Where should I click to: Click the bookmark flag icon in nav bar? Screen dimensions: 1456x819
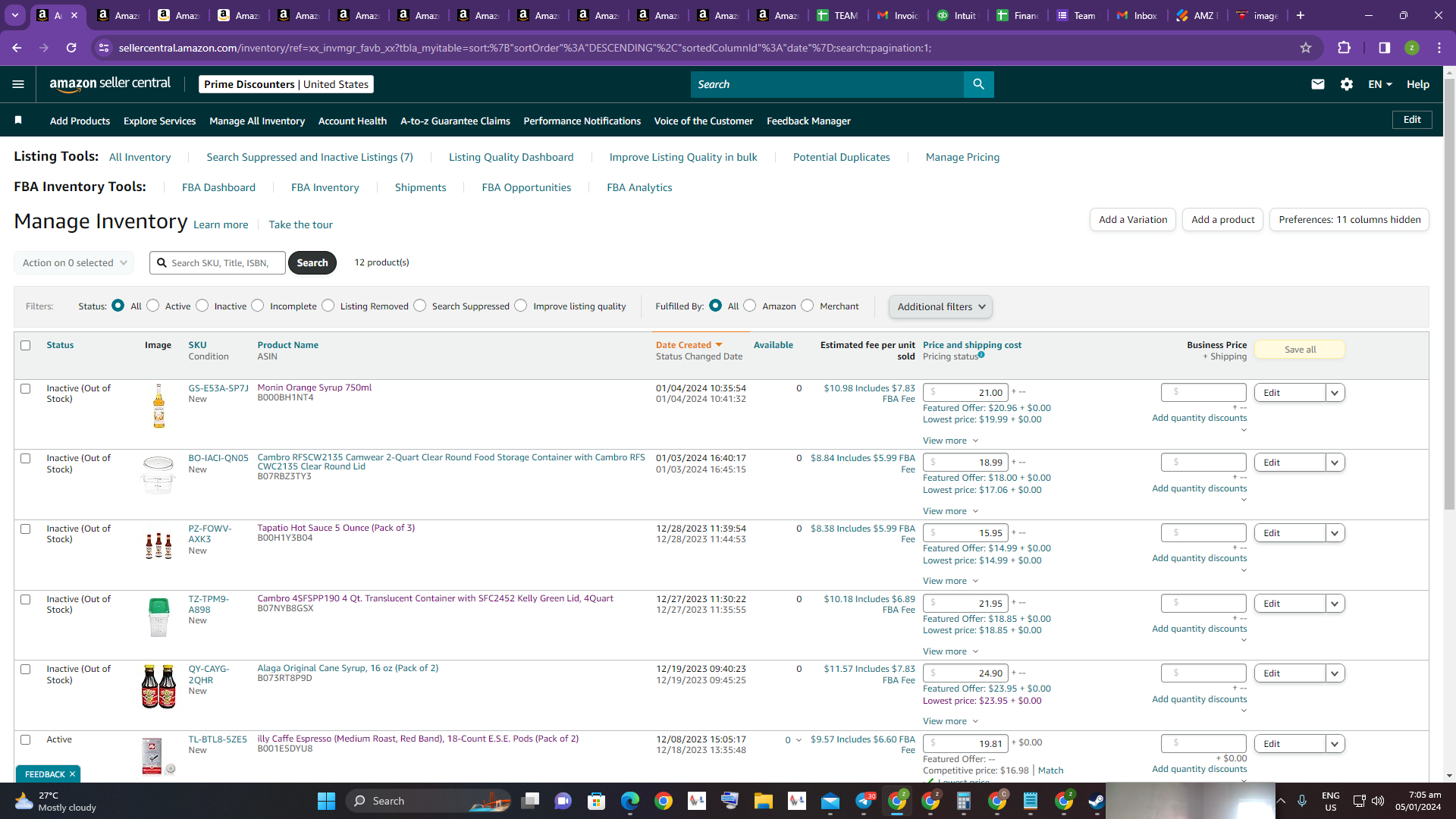coord(18,121)
